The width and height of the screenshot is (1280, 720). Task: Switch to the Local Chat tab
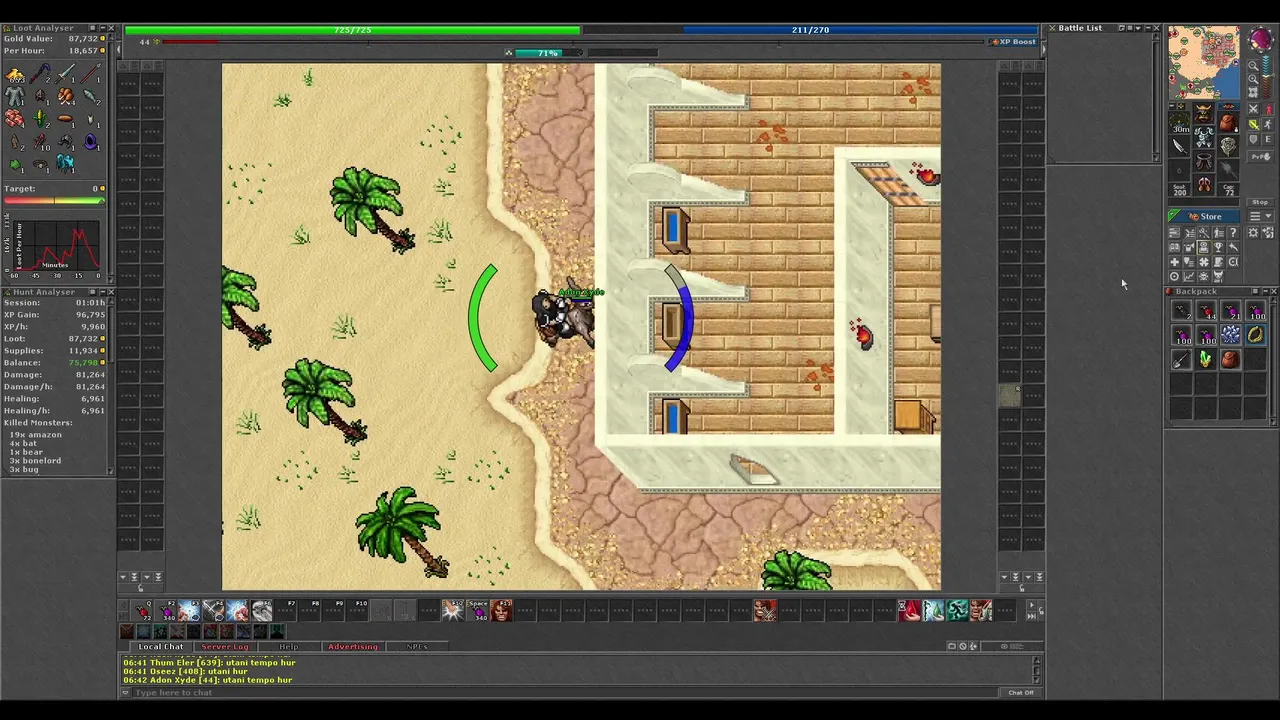(161, 647)
